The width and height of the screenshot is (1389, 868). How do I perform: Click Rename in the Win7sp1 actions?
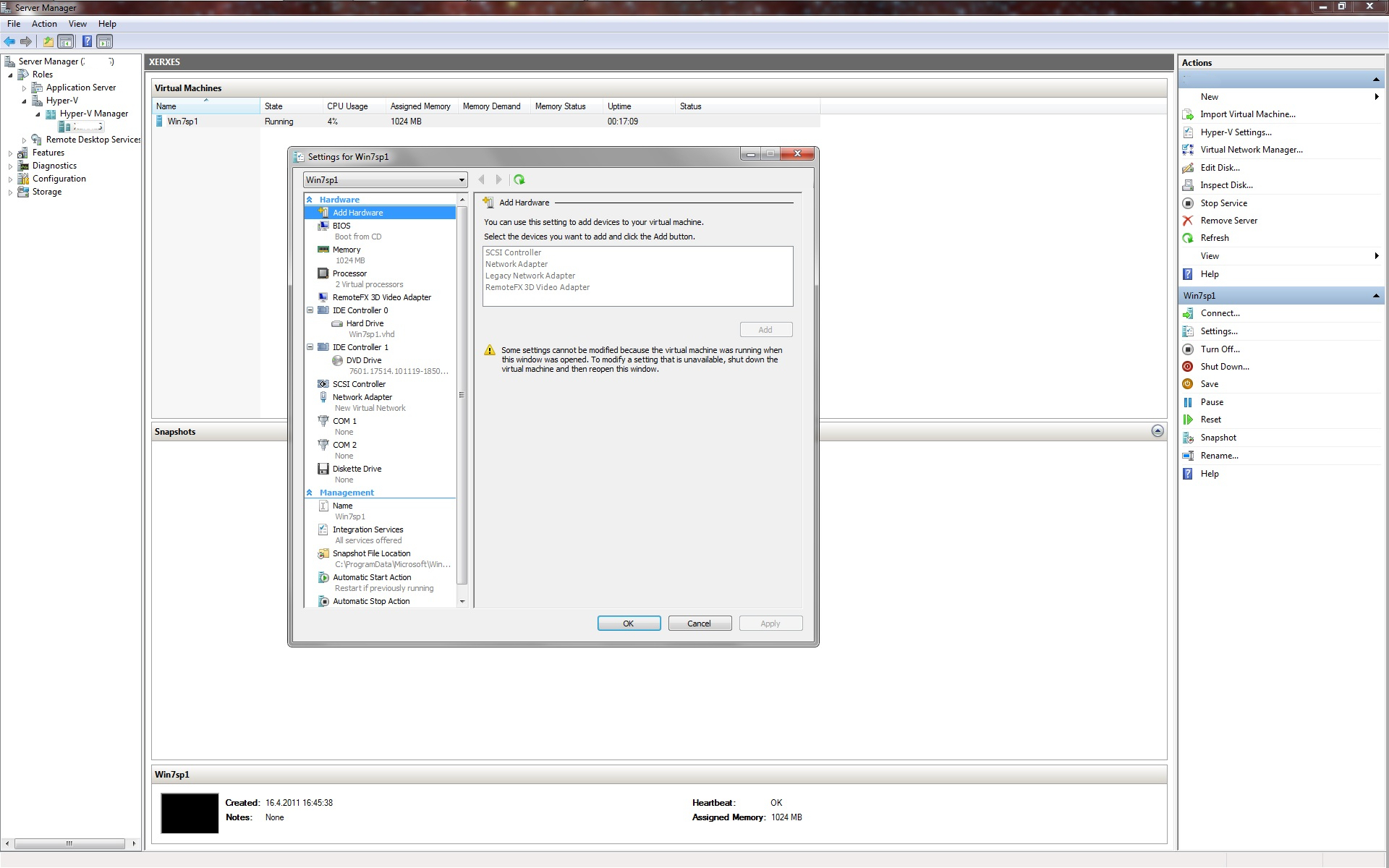[1219, 456]
